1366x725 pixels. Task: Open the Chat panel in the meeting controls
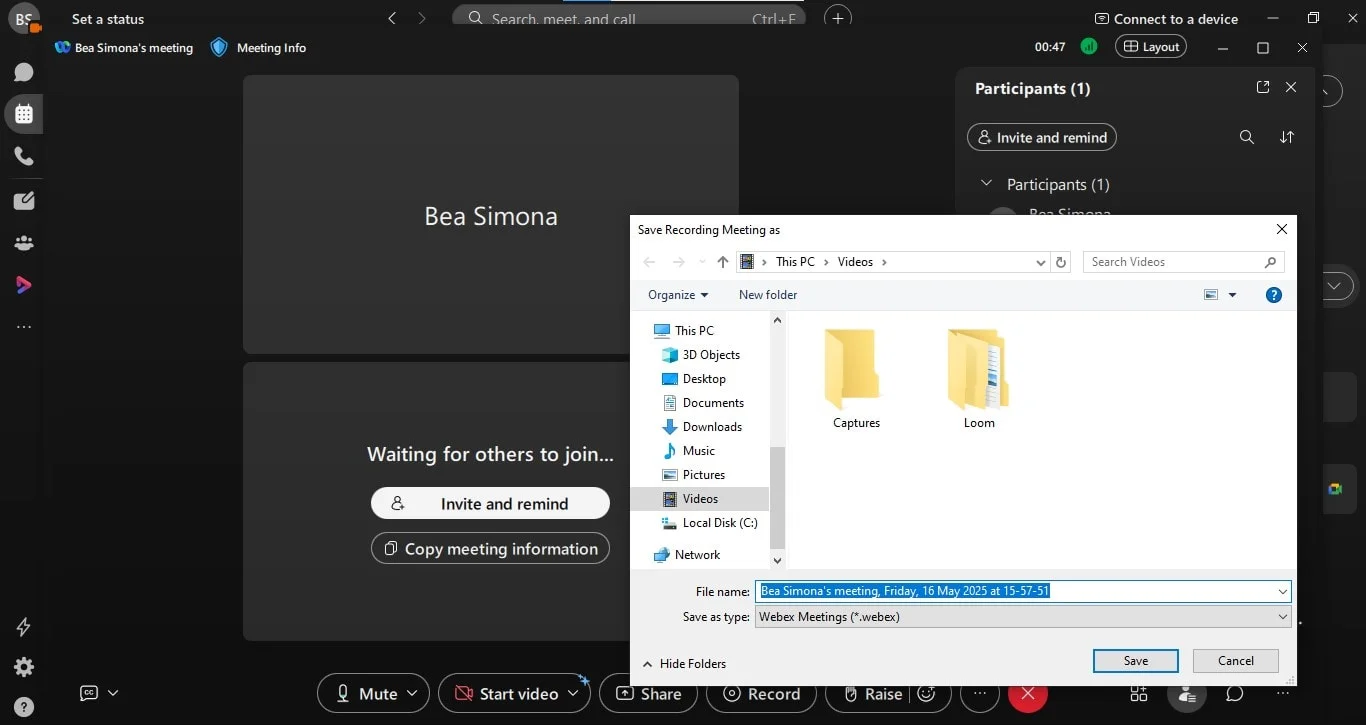pyautogui.click(x=1235, y=693)
